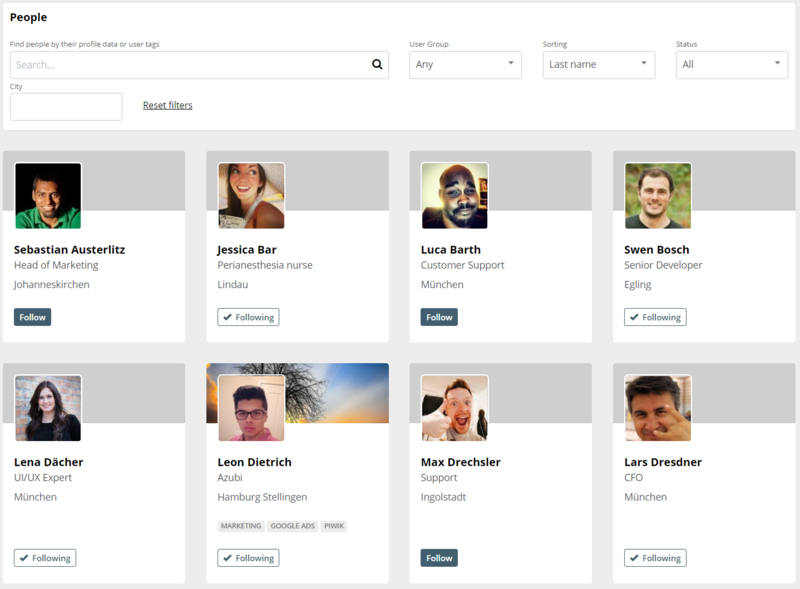The image size is (800, 589).
Task: Click the Reset filters link
Action: (167, 105)
